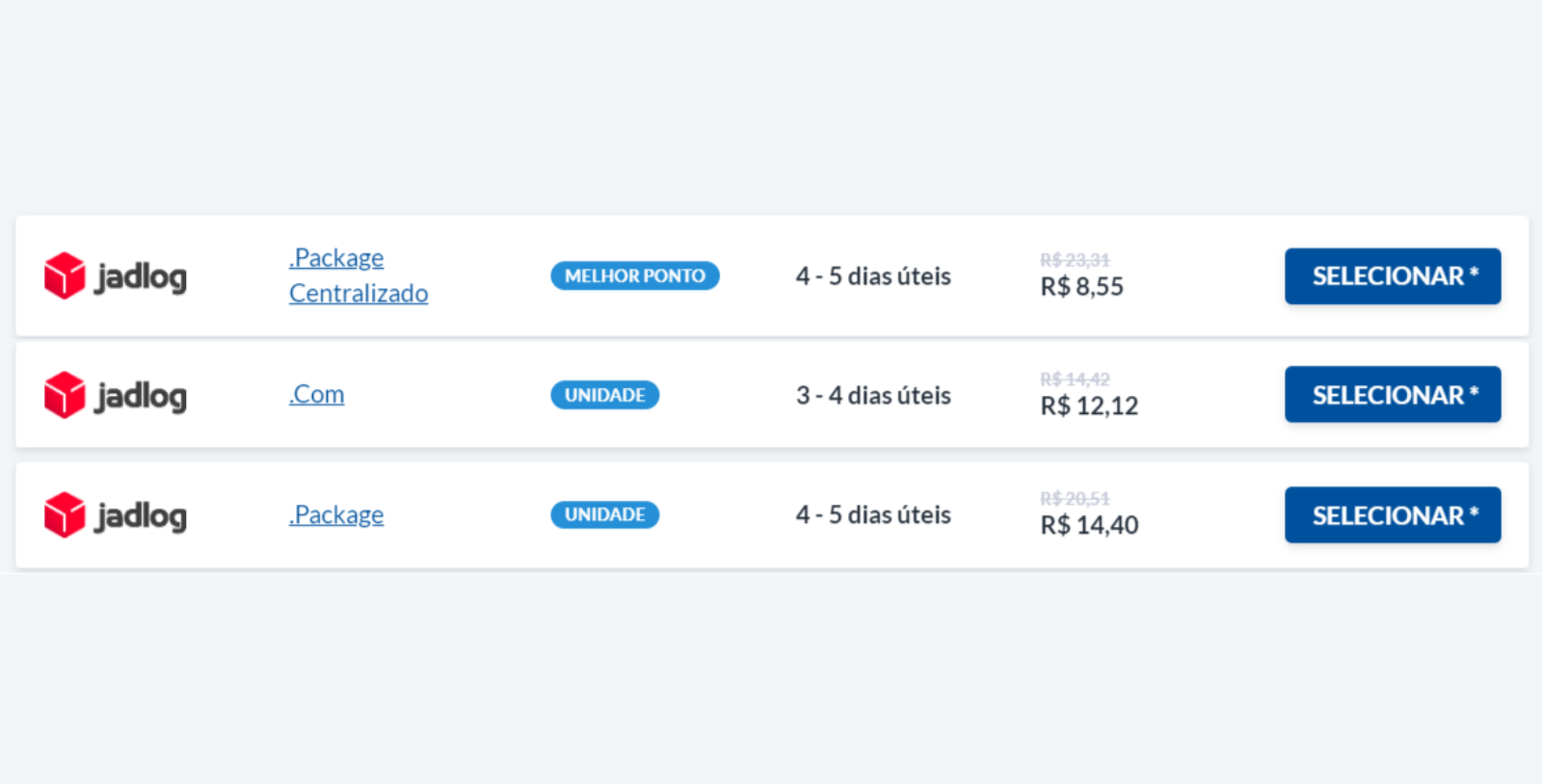Select the R$ 8,55 shipping option
The width and height of the screenshot is (1542, 784).
1392,276
